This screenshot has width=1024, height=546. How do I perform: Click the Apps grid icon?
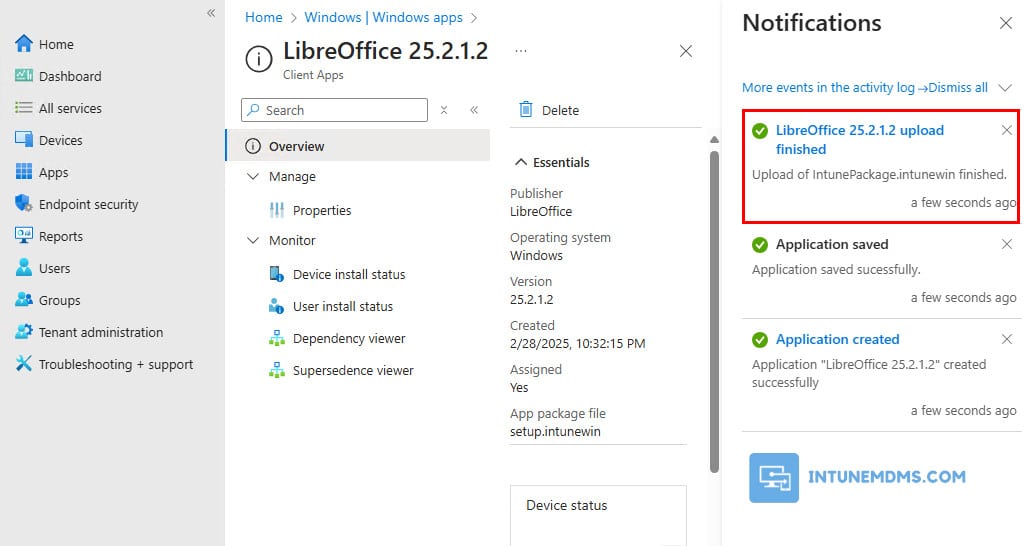point(24,172)
